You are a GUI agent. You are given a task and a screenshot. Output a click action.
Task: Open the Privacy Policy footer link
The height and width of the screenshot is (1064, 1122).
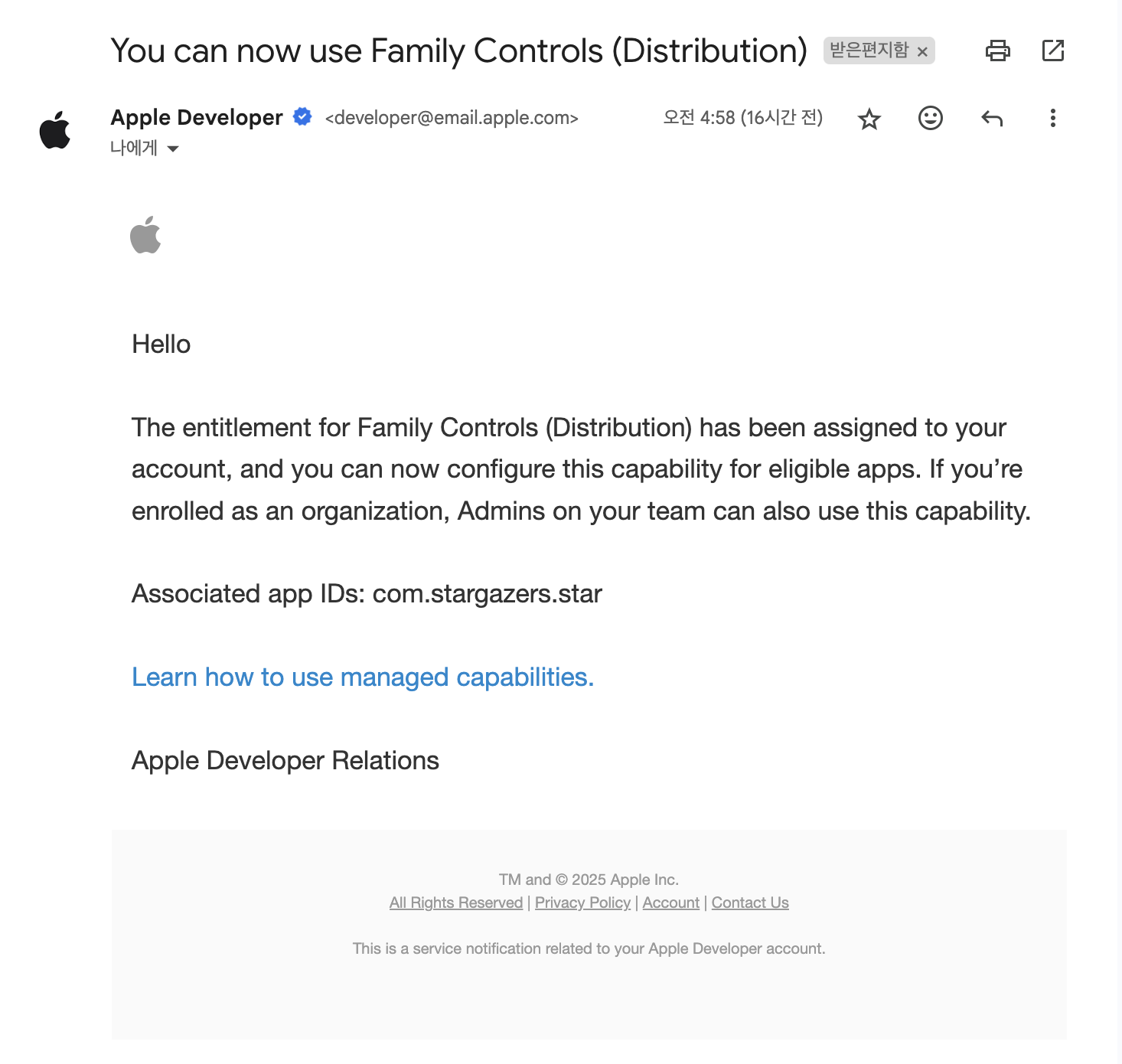pos(582,902)
